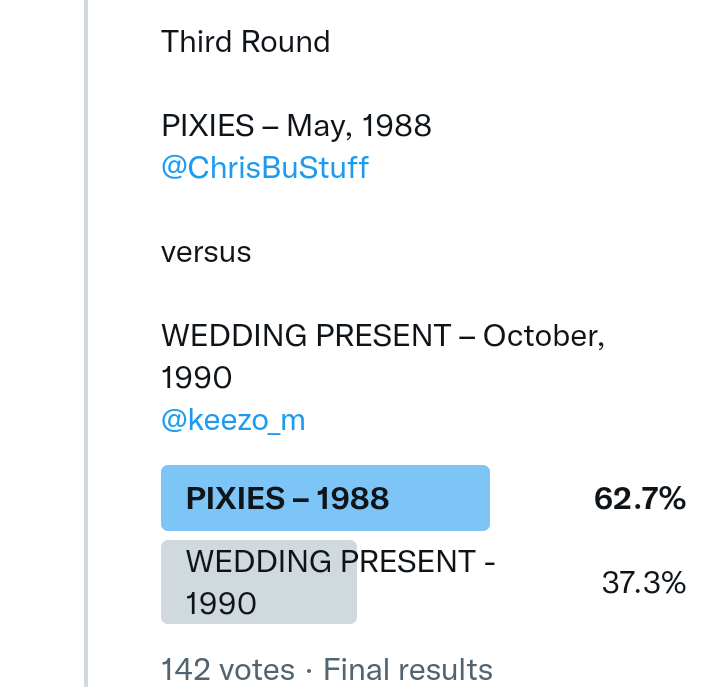
Task: Click the word versus in the tweet
Action: tap(206, 252)
